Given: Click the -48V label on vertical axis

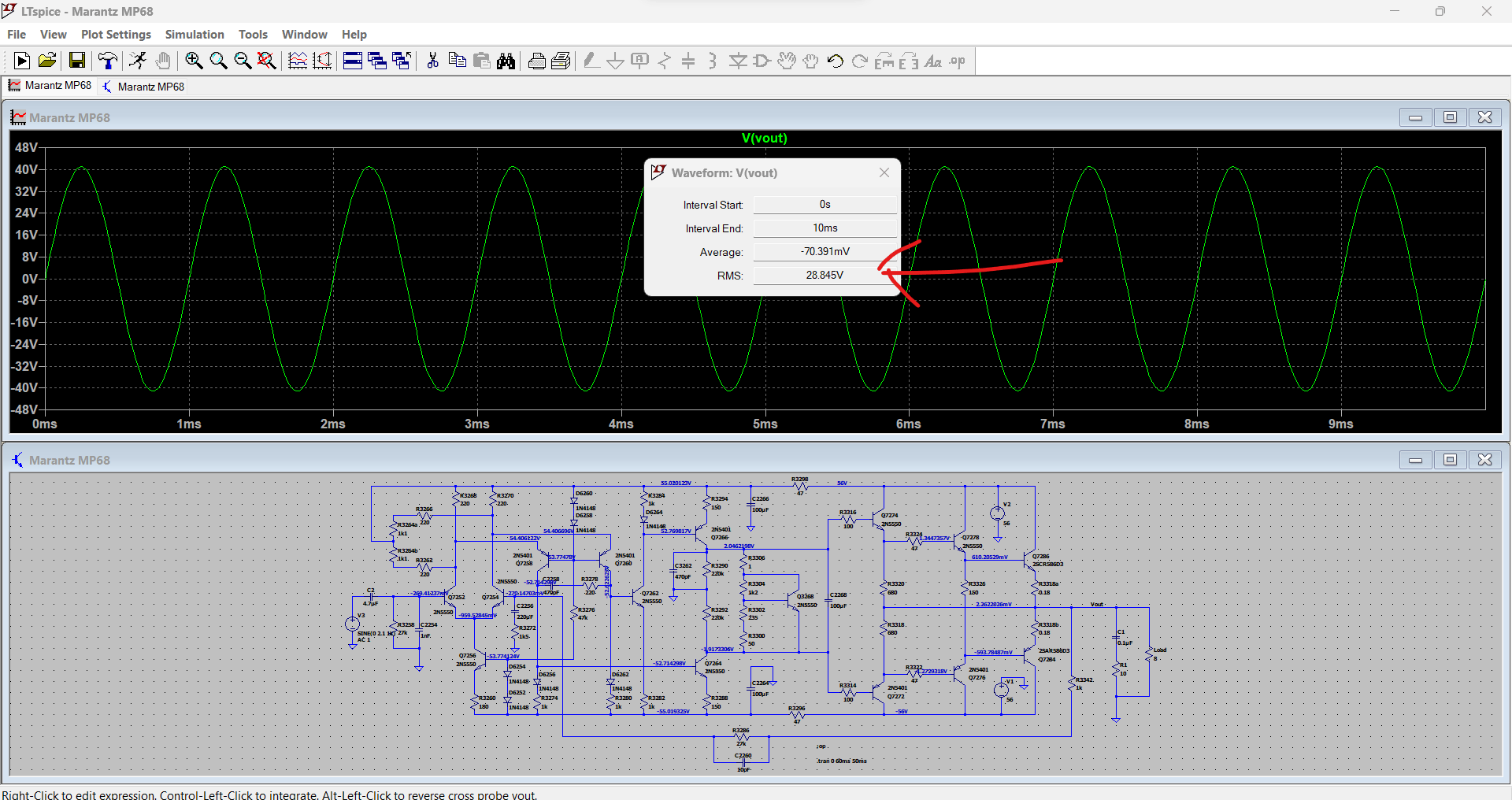Looking at the screenshot, I should tap(24, 409).
